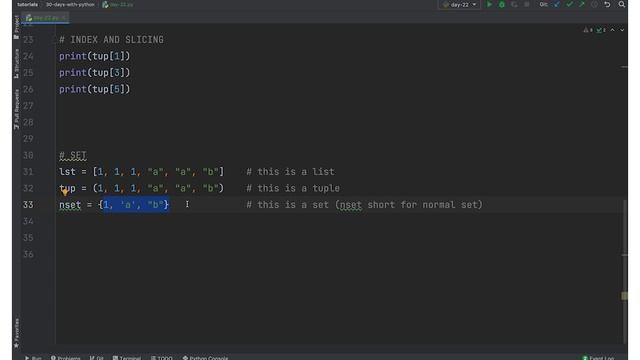
Task: Click the tup tuple assignment code
Action: point(142,188)
